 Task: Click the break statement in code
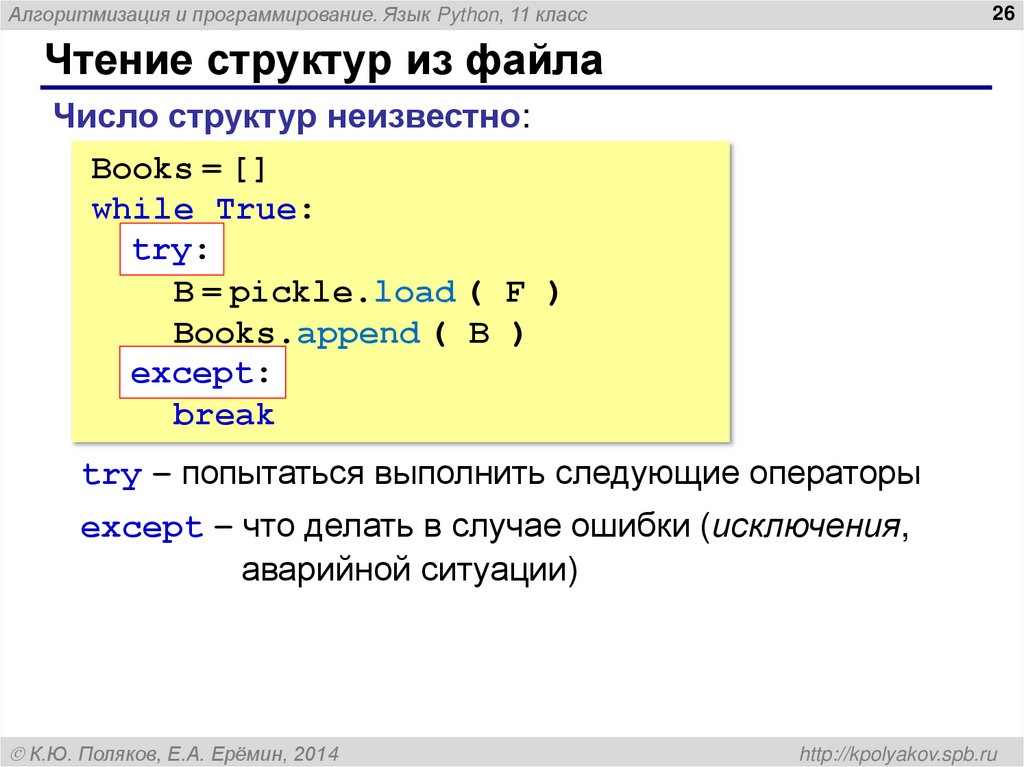[222, 414]
